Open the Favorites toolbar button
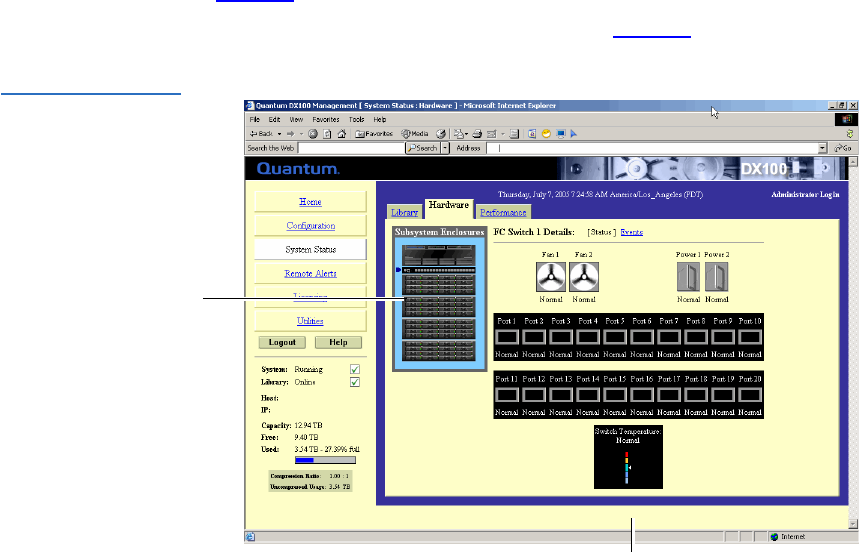This screenshot has height=552, width=859. [x=374, y=134]
